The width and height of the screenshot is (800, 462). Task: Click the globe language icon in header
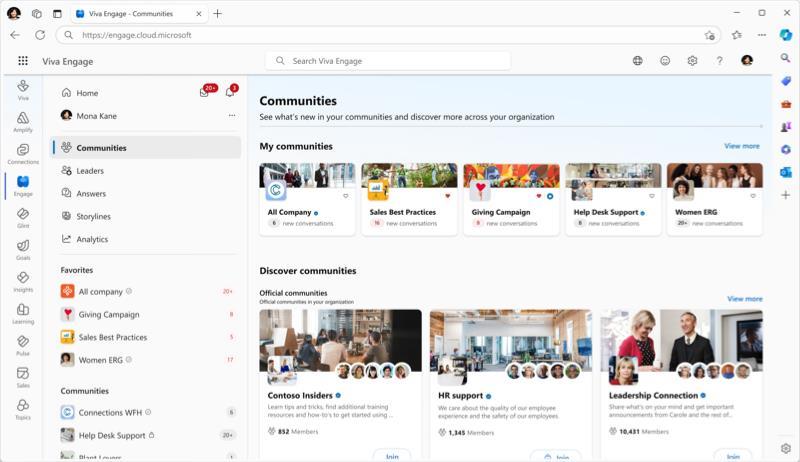click(x=637, y=61)
